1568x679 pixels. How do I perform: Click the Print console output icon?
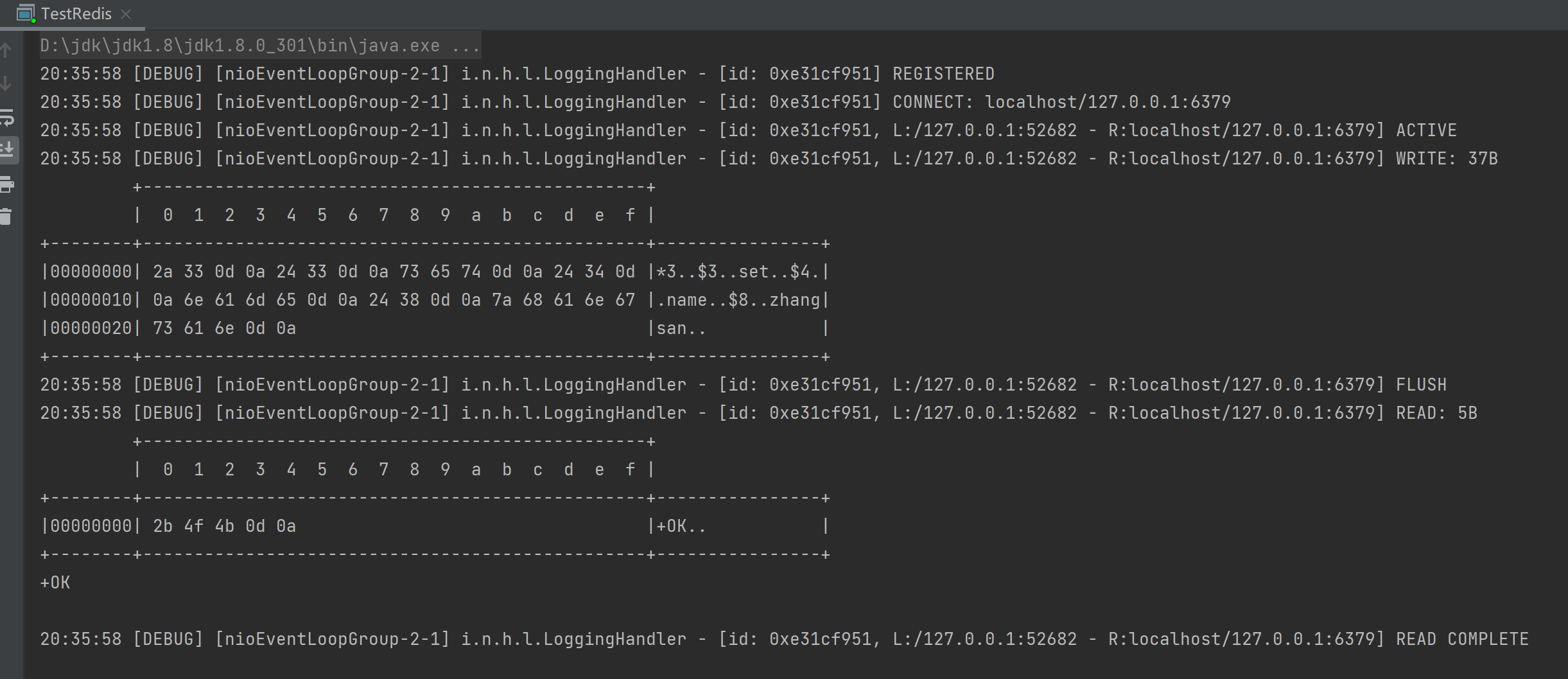pos(7,185)
